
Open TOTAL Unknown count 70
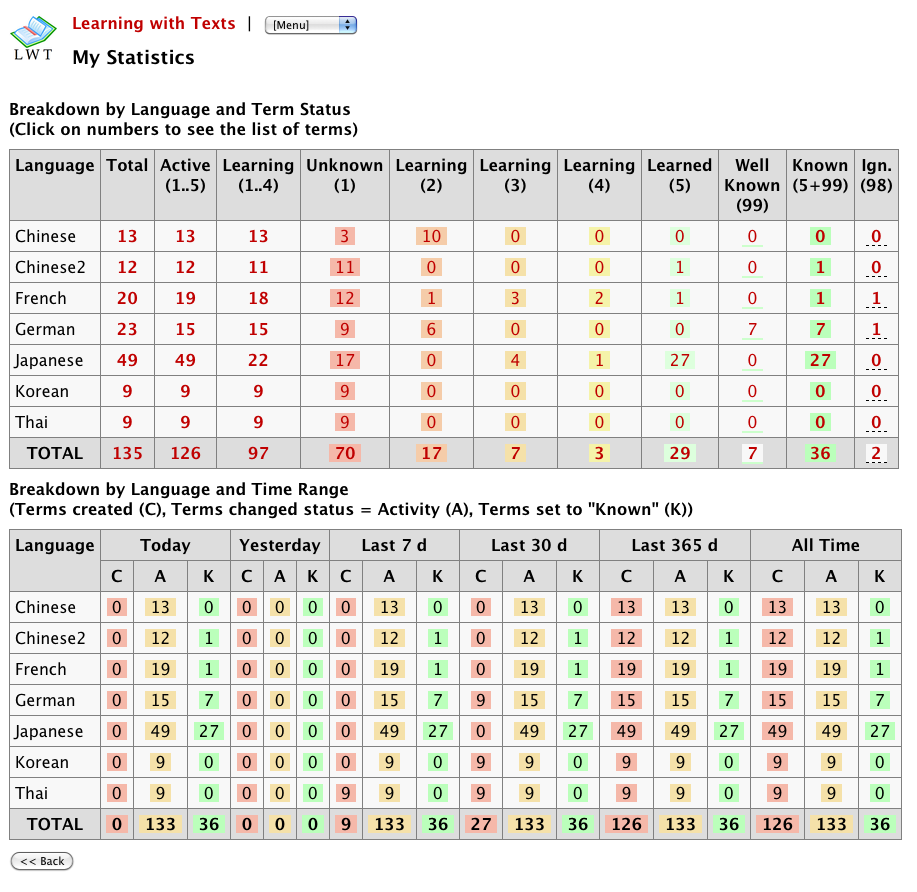point(344,454)
